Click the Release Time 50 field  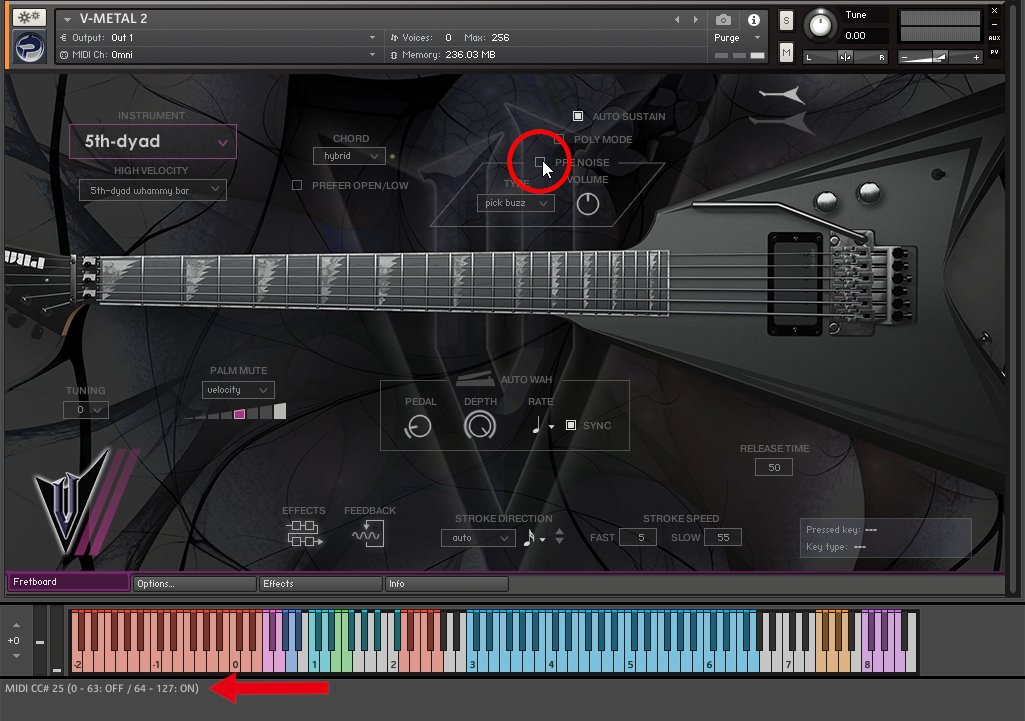pos(774,467)
